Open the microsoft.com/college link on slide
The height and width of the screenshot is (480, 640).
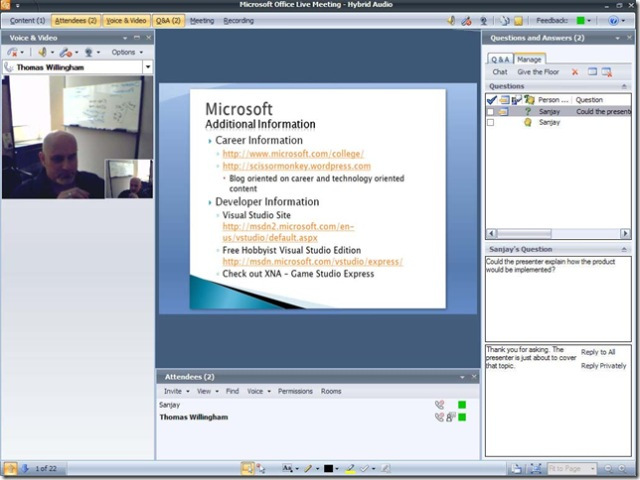[293, 154]
